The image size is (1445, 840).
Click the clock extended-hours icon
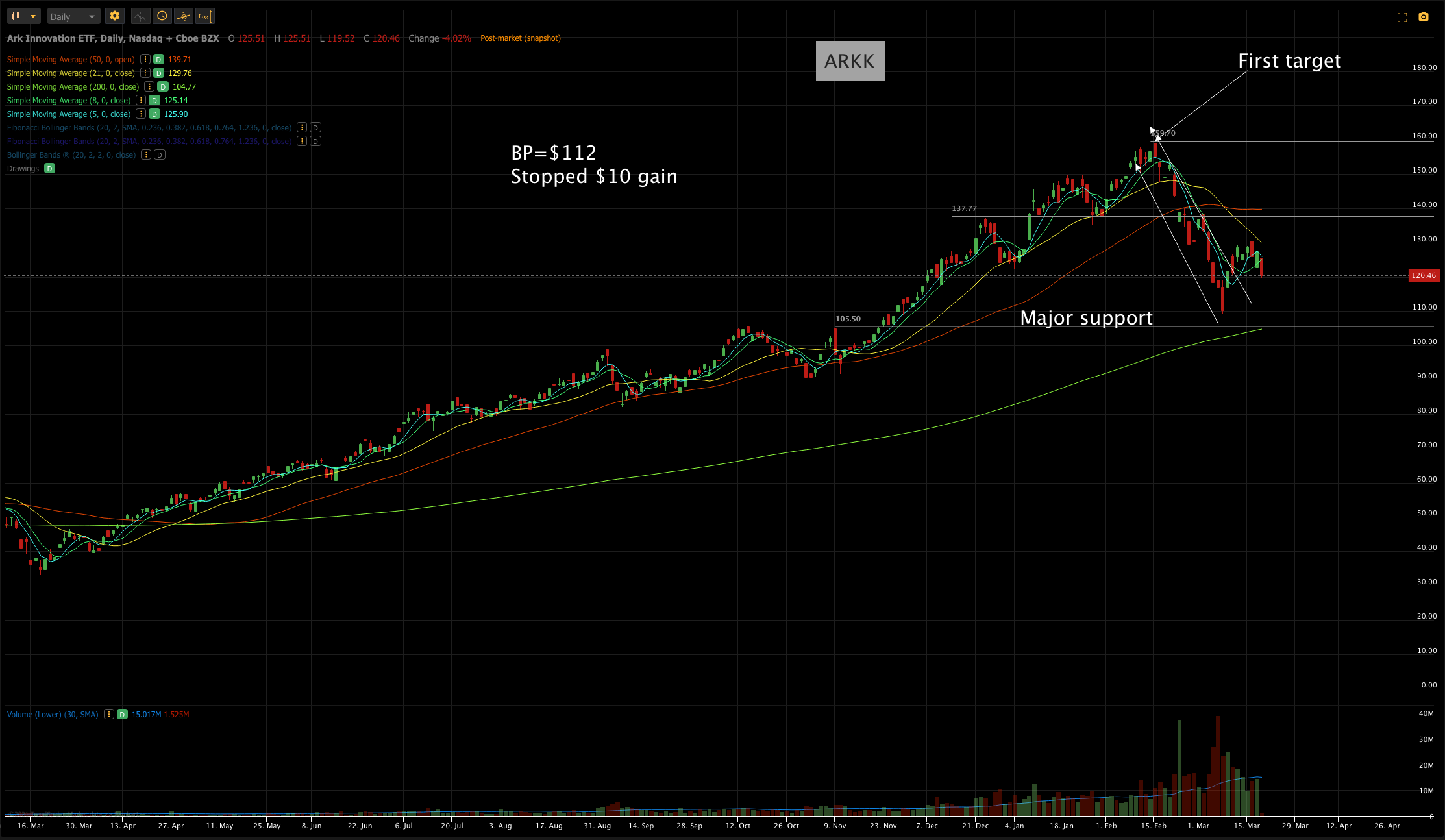(162, 16)
